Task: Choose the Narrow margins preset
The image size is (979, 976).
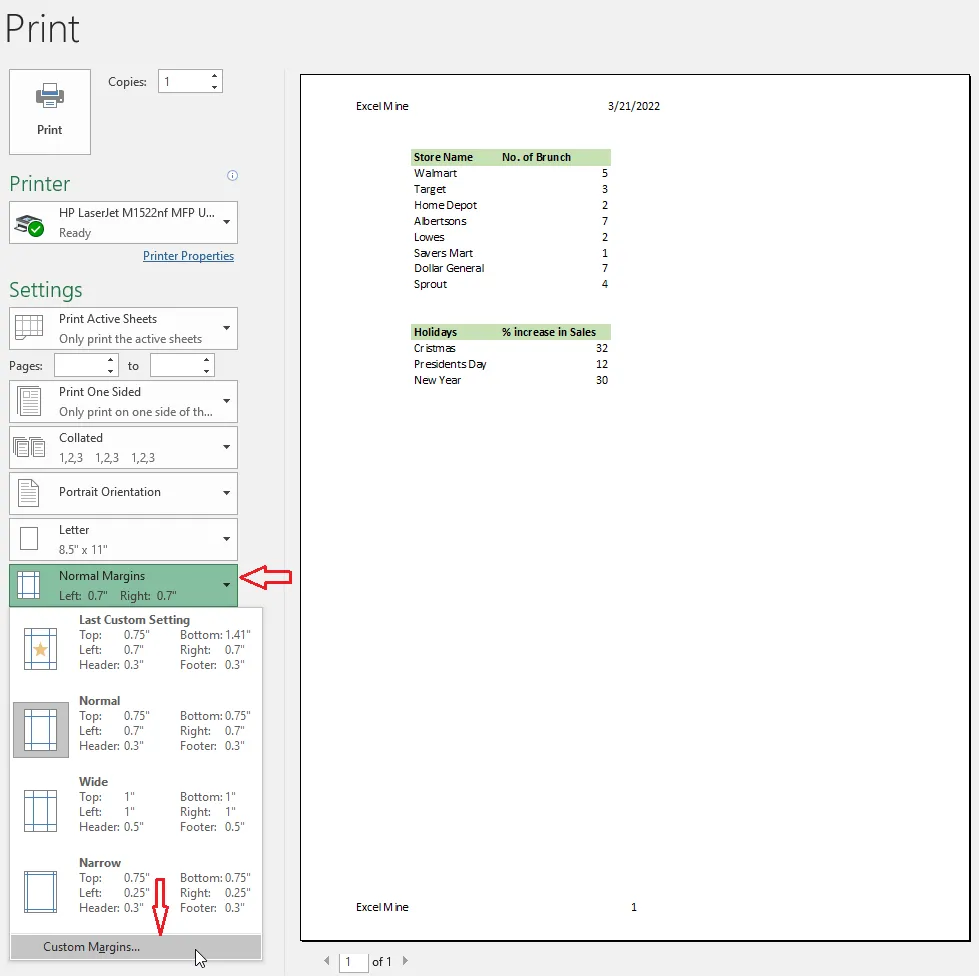Action: 136,892
